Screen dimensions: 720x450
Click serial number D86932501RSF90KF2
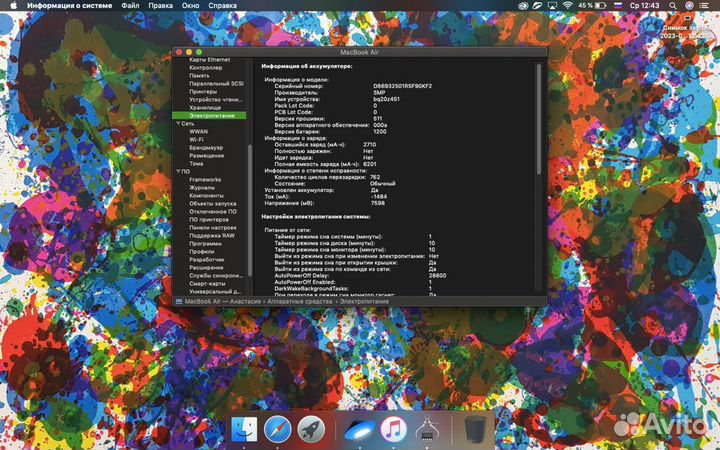[x=403, y=86]
